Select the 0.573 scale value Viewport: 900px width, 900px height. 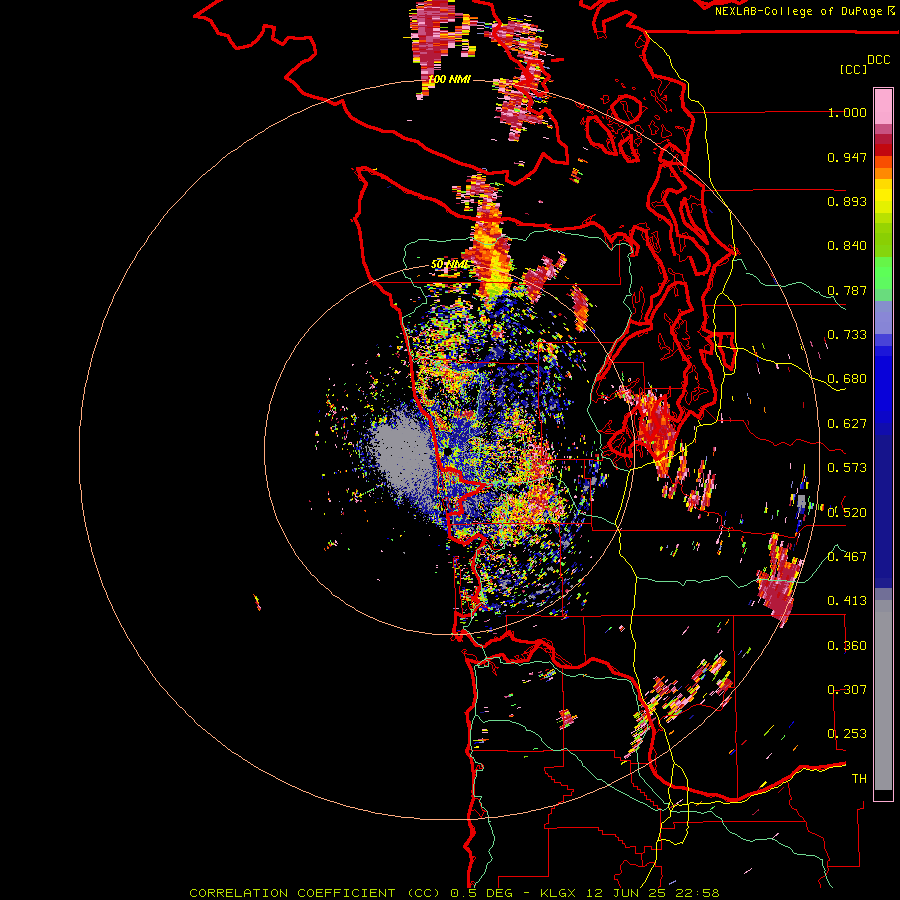point(847,468)
